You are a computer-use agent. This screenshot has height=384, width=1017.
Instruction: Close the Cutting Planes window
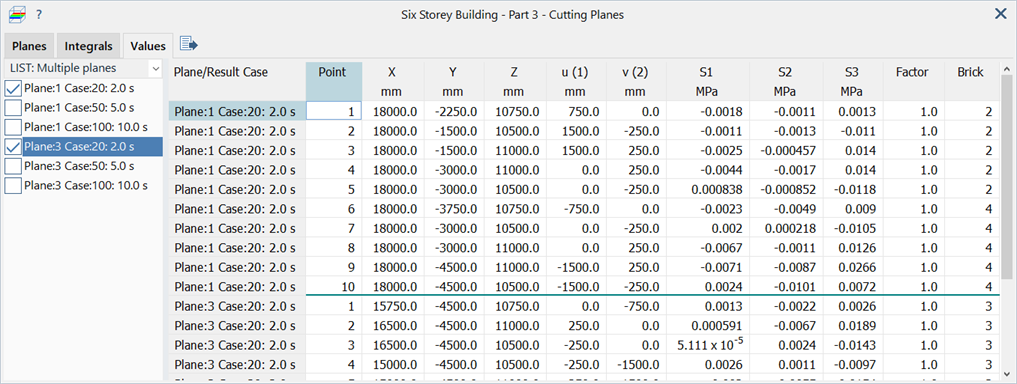pos(1001,14)
